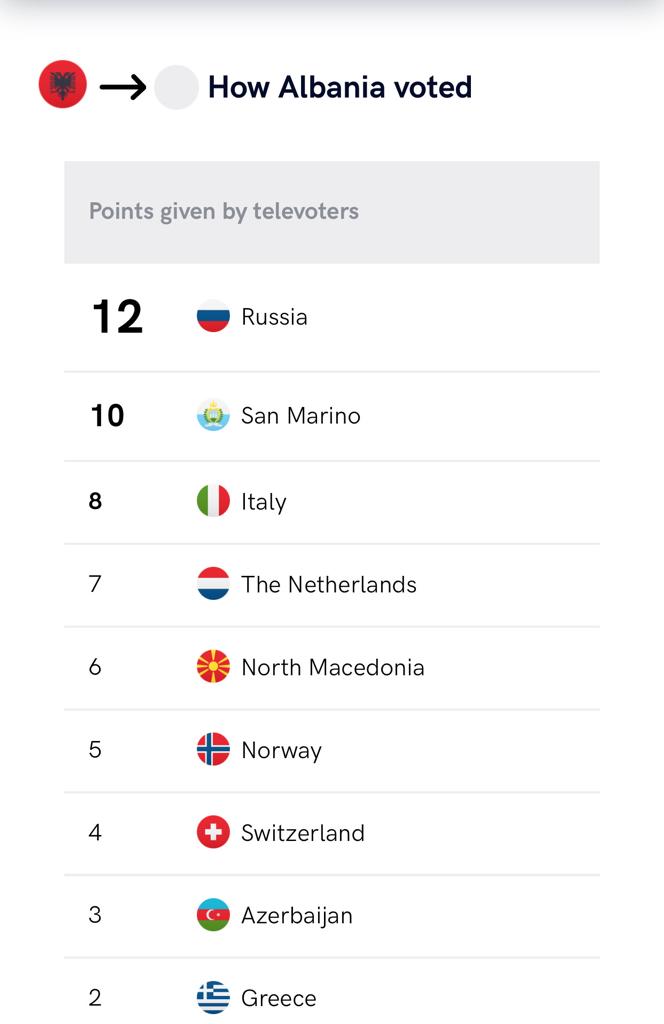Click the Norway flag icon

click(213, 749)
